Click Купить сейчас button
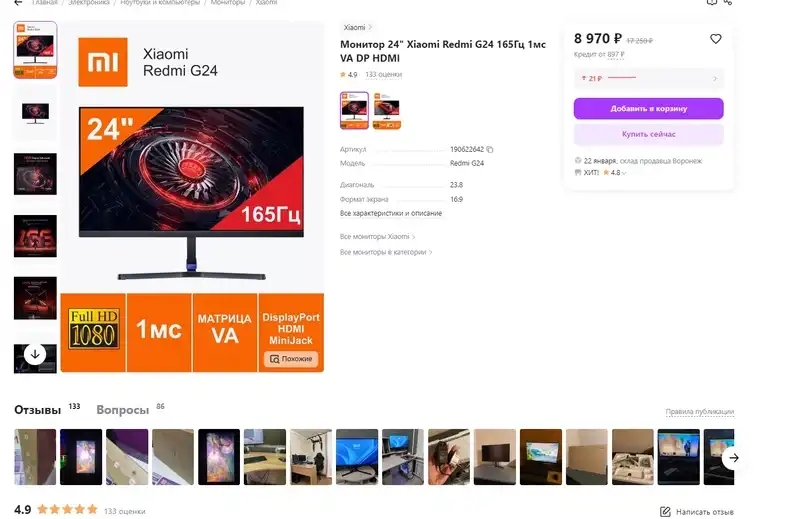807x519 pixels. pos(648,134)
